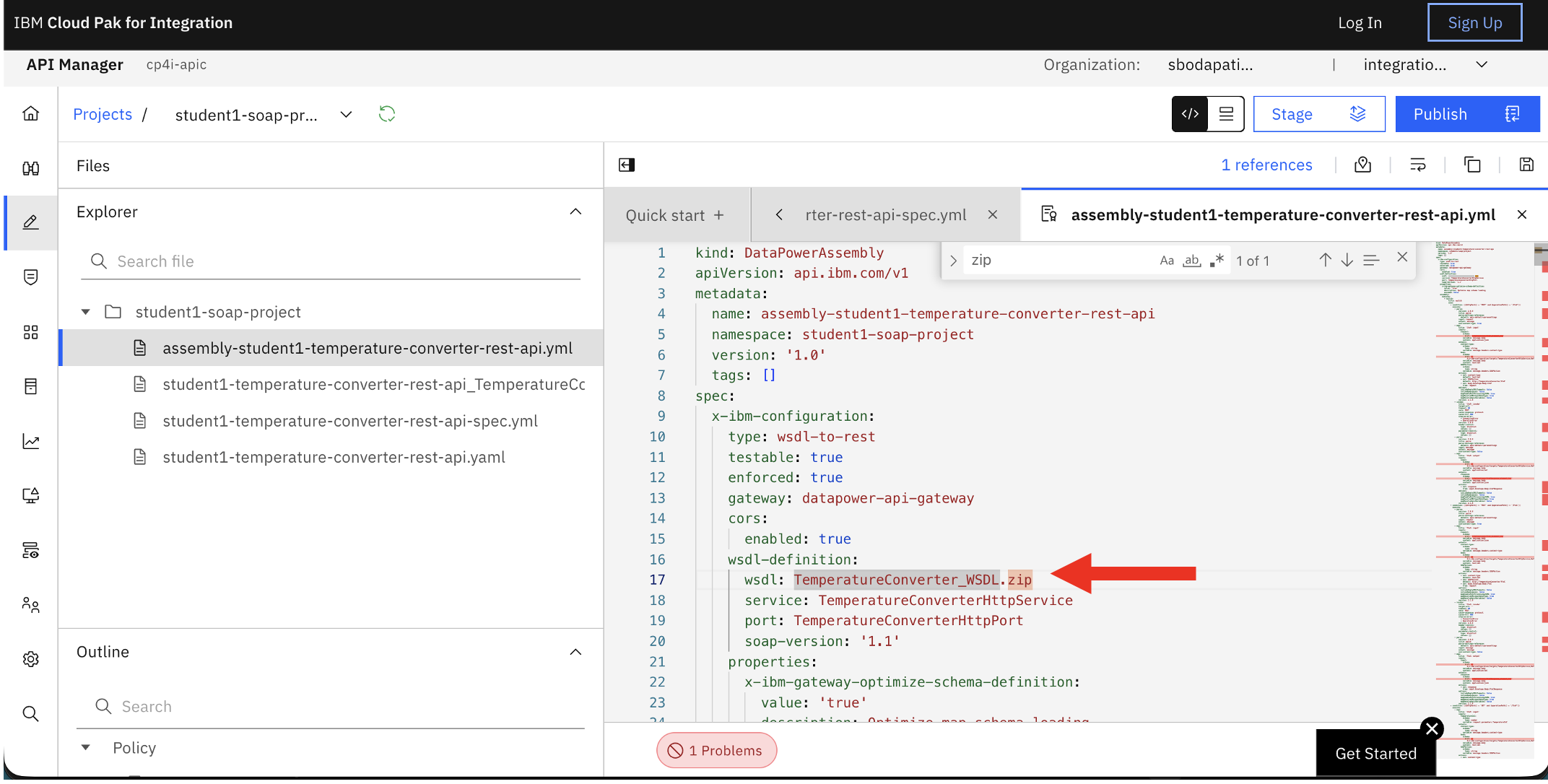Image resolution: width=1548 pixels, height=784 pixels.
Task: Open the document icon in left sidebar
Action: 30,387
